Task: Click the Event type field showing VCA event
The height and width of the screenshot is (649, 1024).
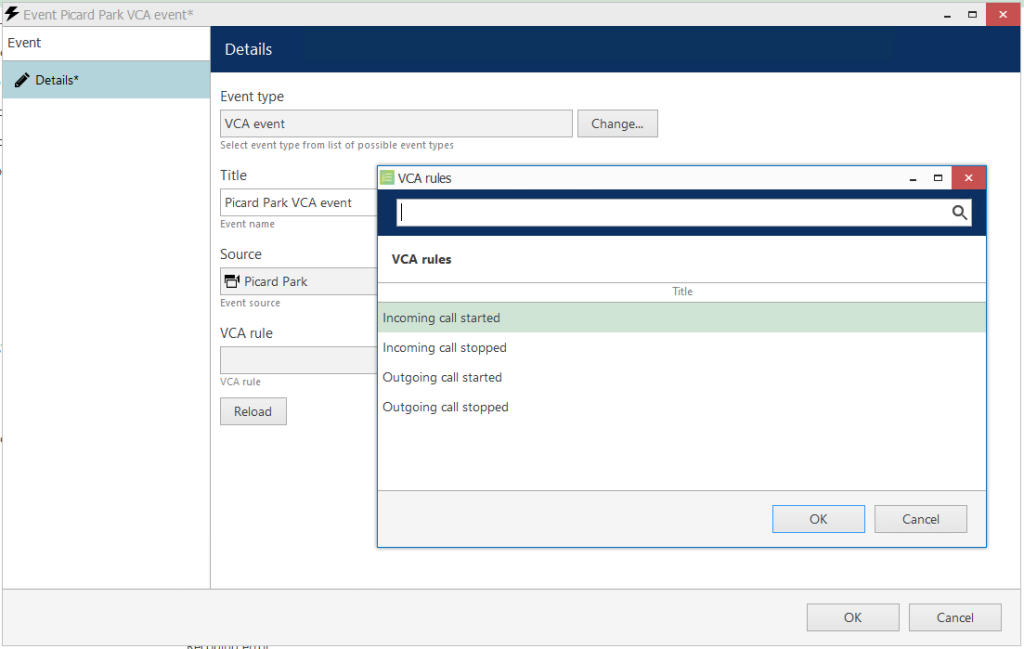Action: pos(396,123)
